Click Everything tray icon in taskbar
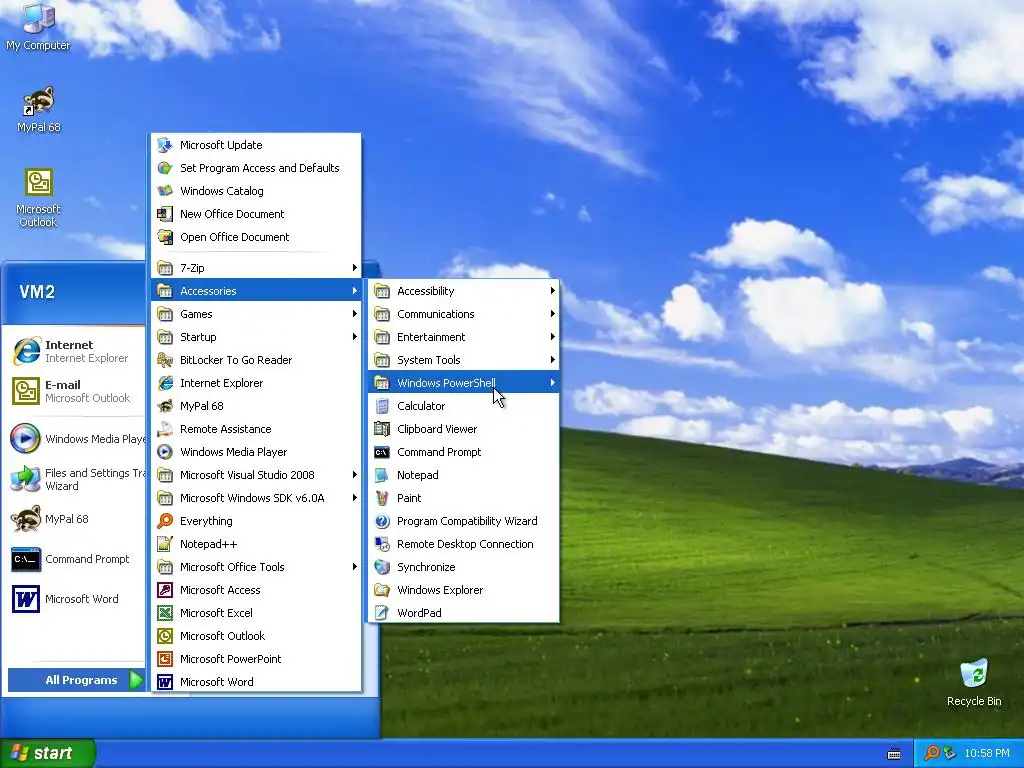Viewport: 1024px width, 768px height. pos(932,753)
